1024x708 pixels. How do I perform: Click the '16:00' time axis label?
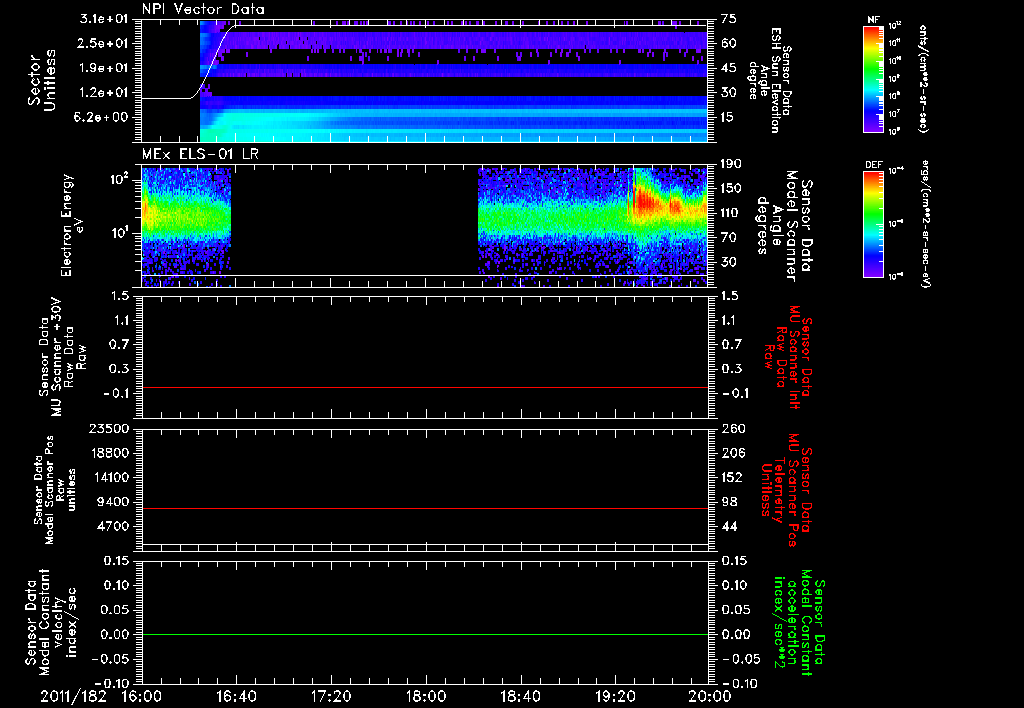tap(142, 696)
